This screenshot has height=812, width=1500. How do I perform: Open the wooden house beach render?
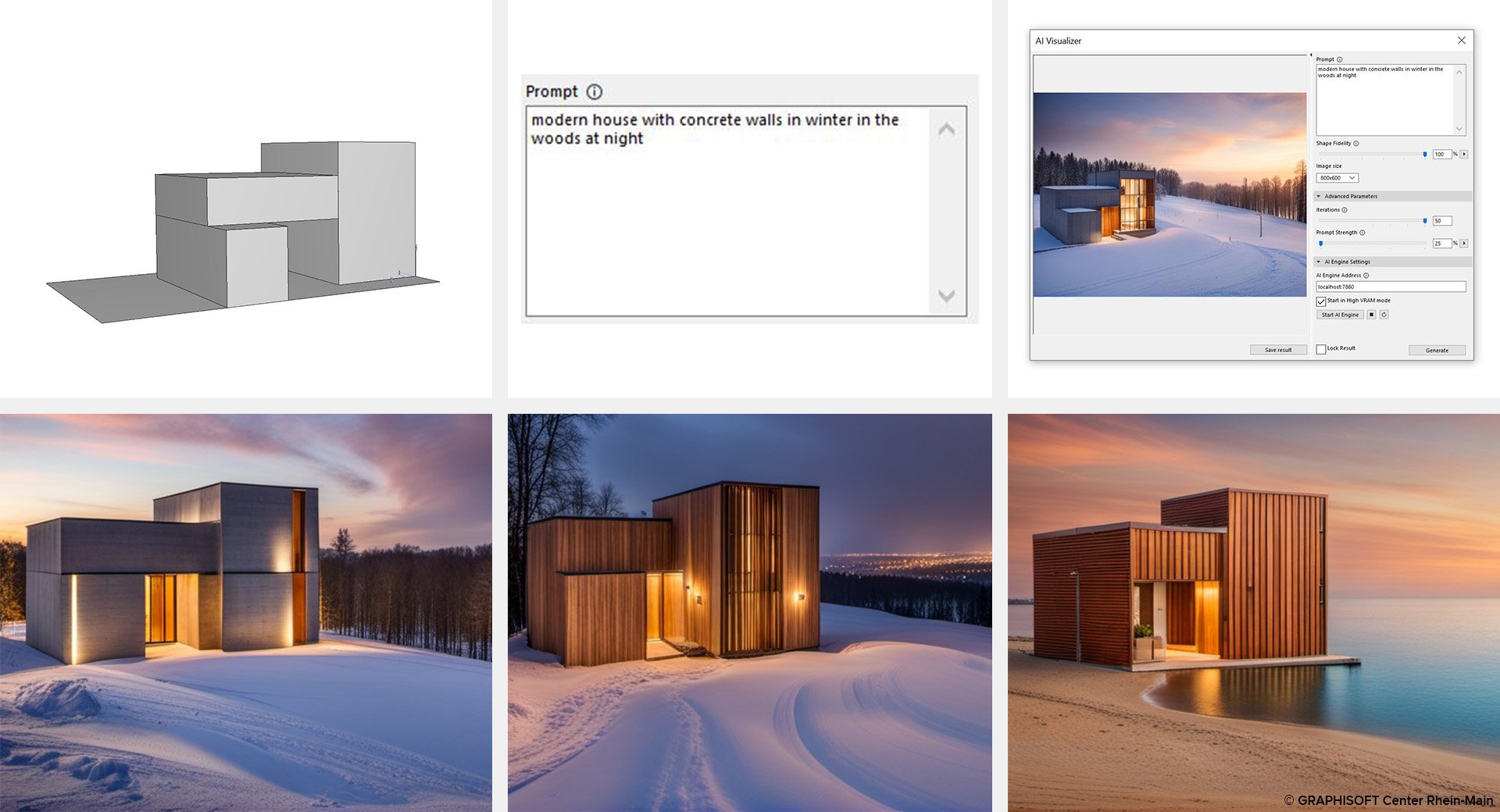pos(1254,613)
